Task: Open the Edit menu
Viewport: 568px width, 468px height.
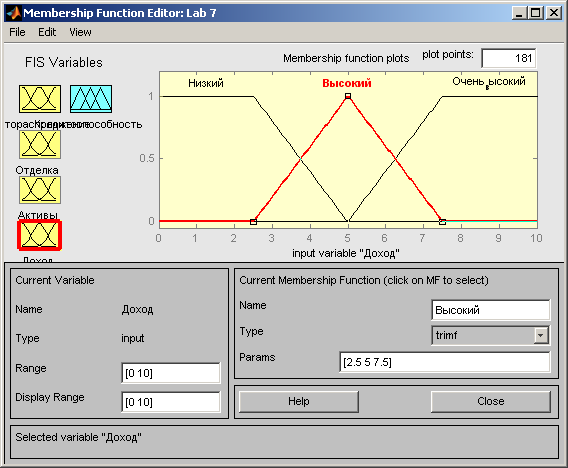Action: click(47, 32)
